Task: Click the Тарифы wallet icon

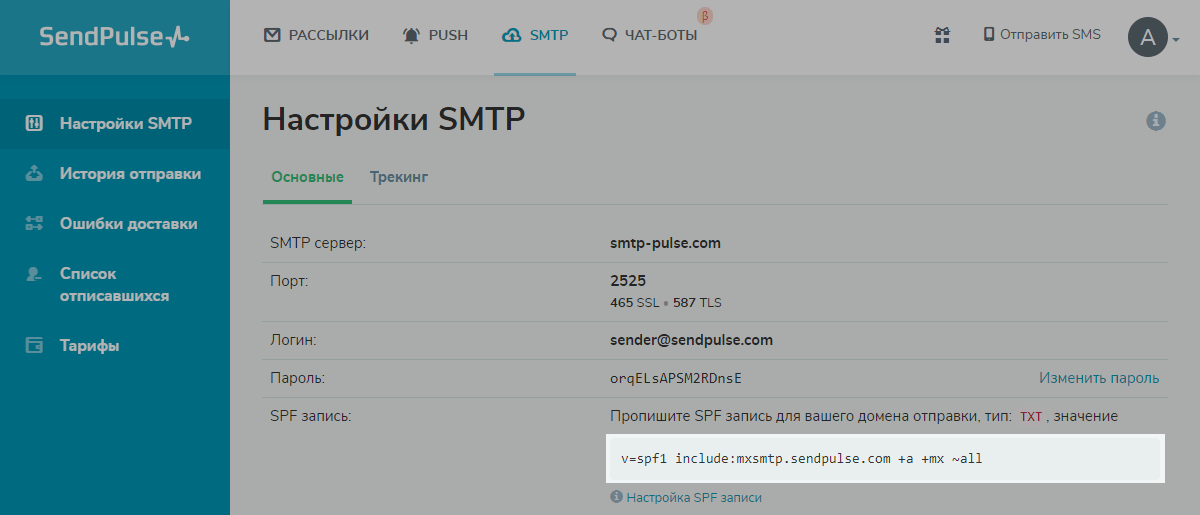Action: pyautogui.click(x=34, y=346)
